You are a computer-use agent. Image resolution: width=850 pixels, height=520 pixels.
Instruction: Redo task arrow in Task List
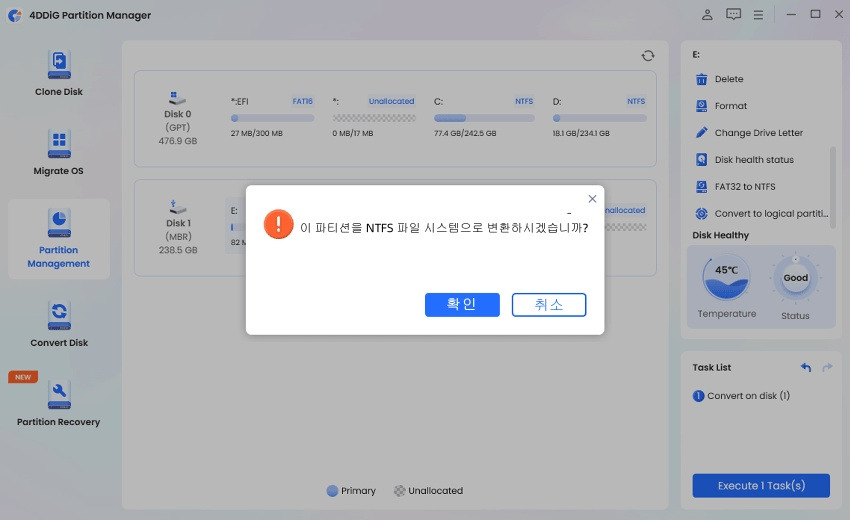(x=827, y=368)
